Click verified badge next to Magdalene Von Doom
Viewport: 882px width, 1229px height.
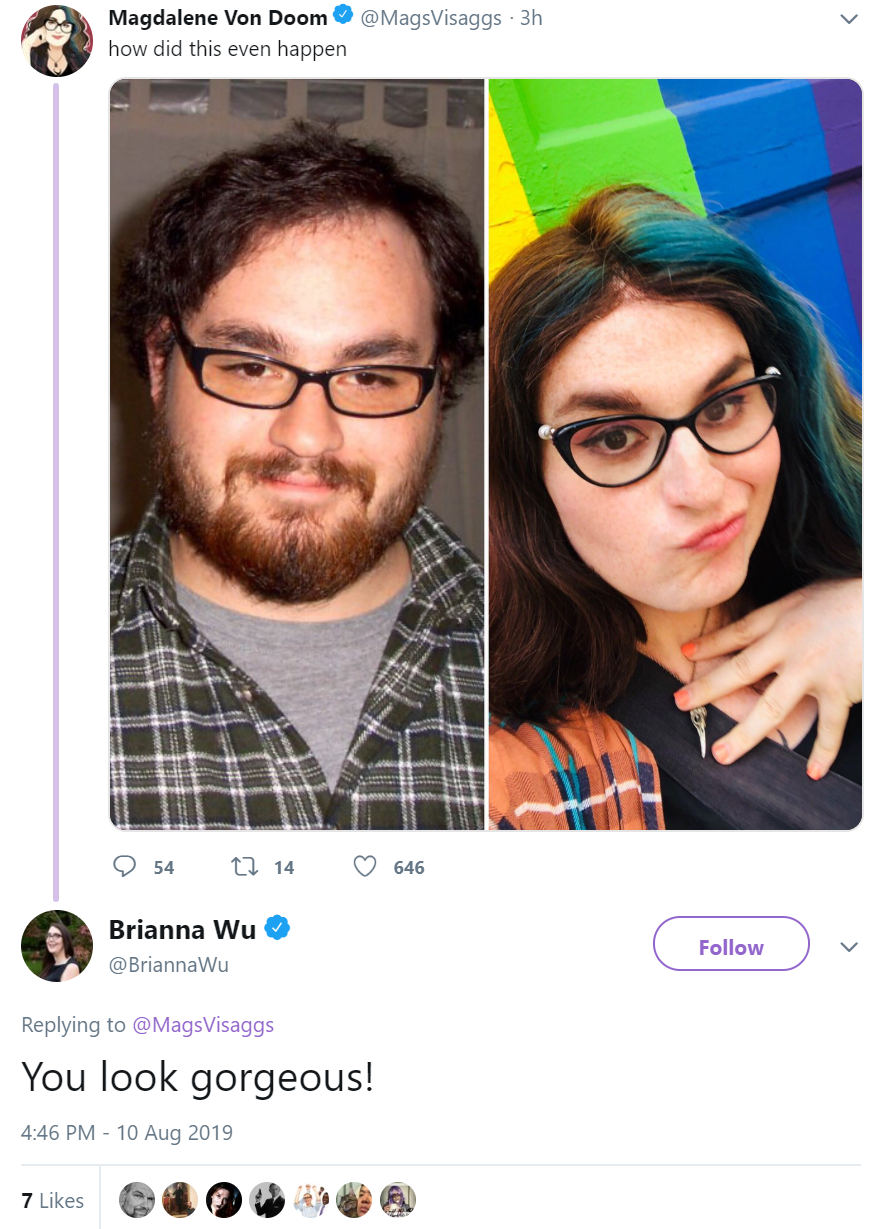(343, 17)
